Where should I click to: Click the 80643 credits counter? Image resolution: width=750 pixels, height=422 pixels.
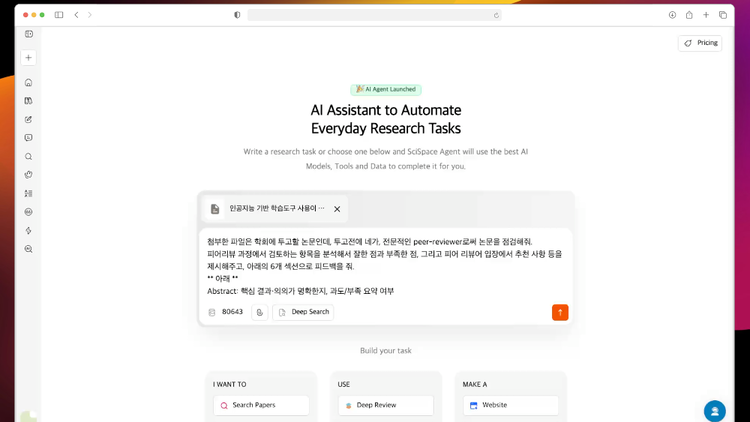pos(226,312)
